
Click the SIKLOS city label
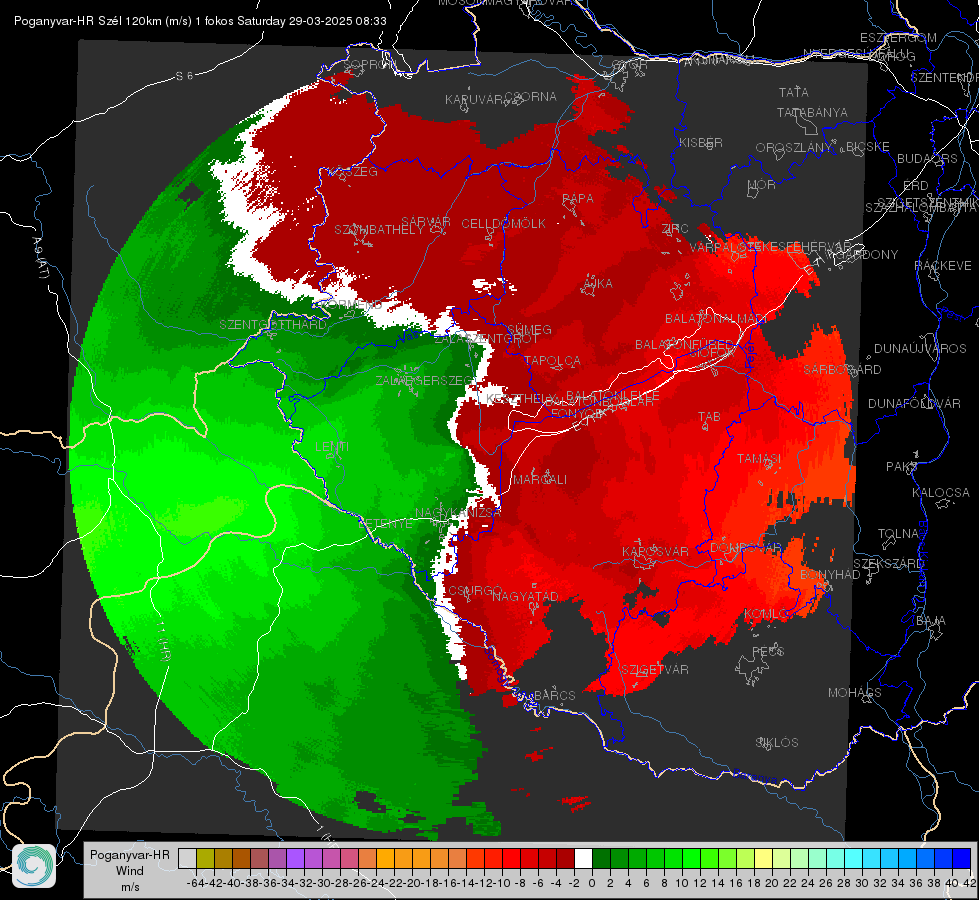point(777,743)
